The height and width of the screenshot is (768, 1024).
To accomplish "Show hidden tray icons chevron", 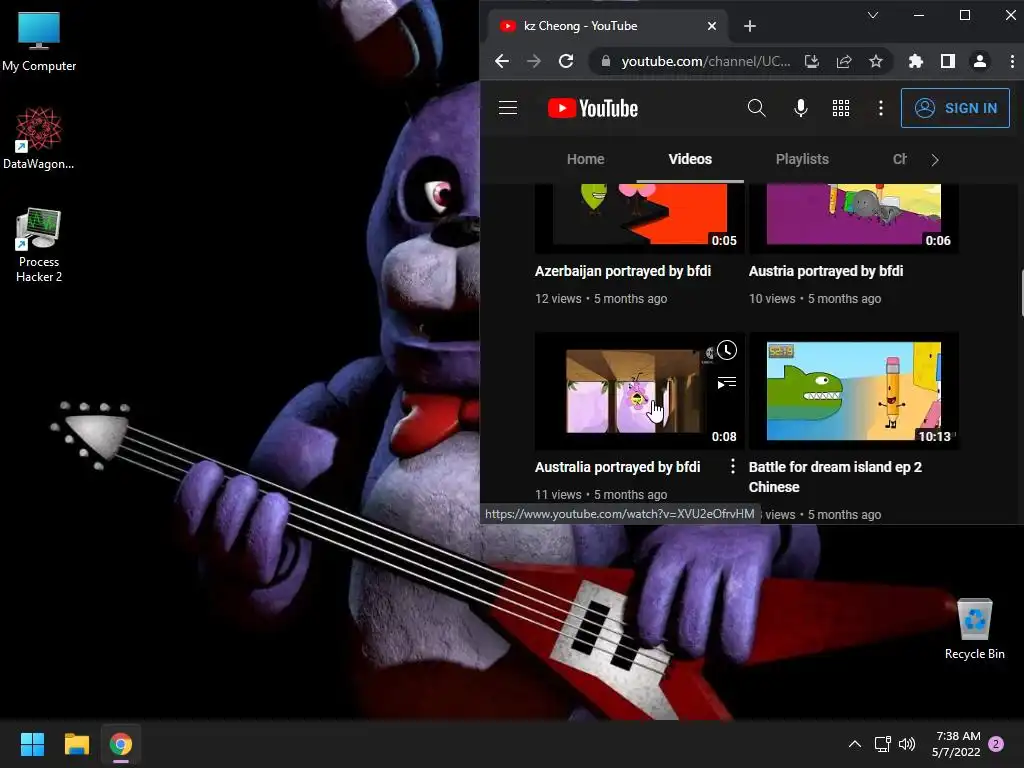I will (x=854, y=744).
